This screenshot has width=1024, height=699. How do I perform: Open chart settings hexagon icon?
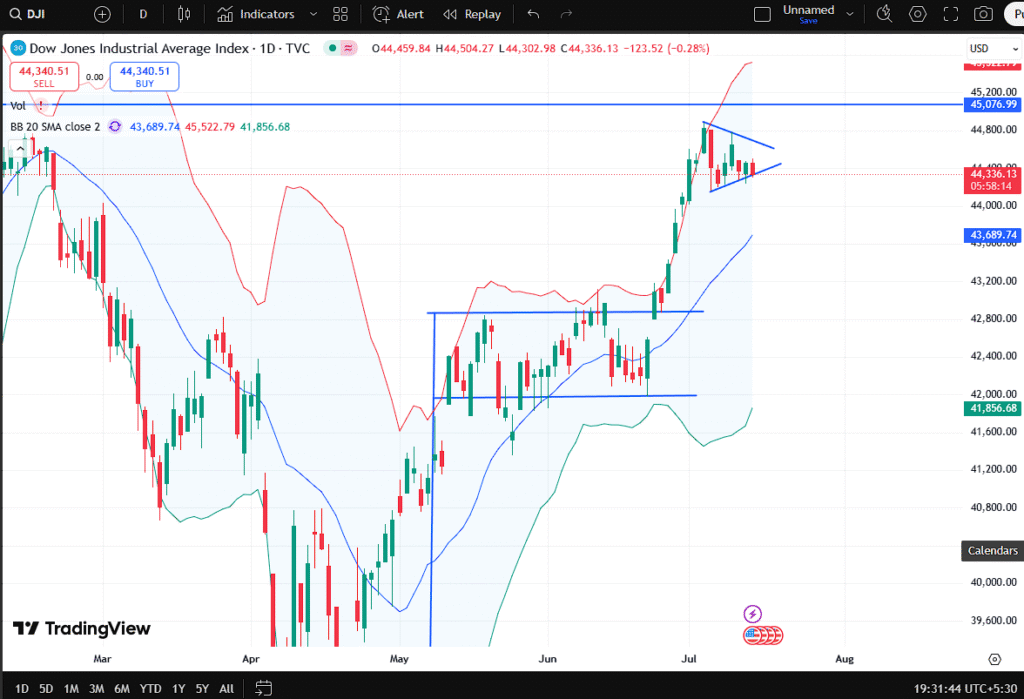(918, 14)
